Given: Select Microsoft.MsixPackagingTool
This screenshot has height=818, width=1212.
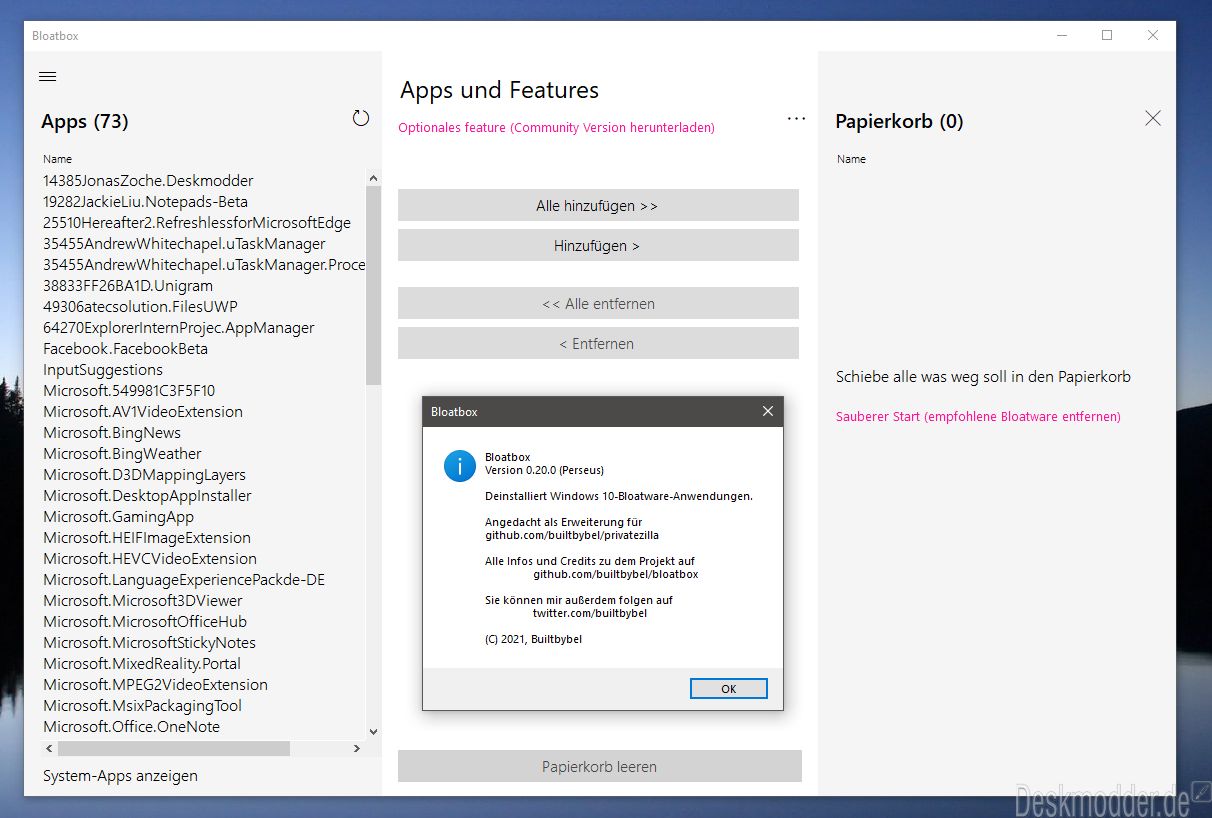Looking at the screenshot, I should pos(143,706).
